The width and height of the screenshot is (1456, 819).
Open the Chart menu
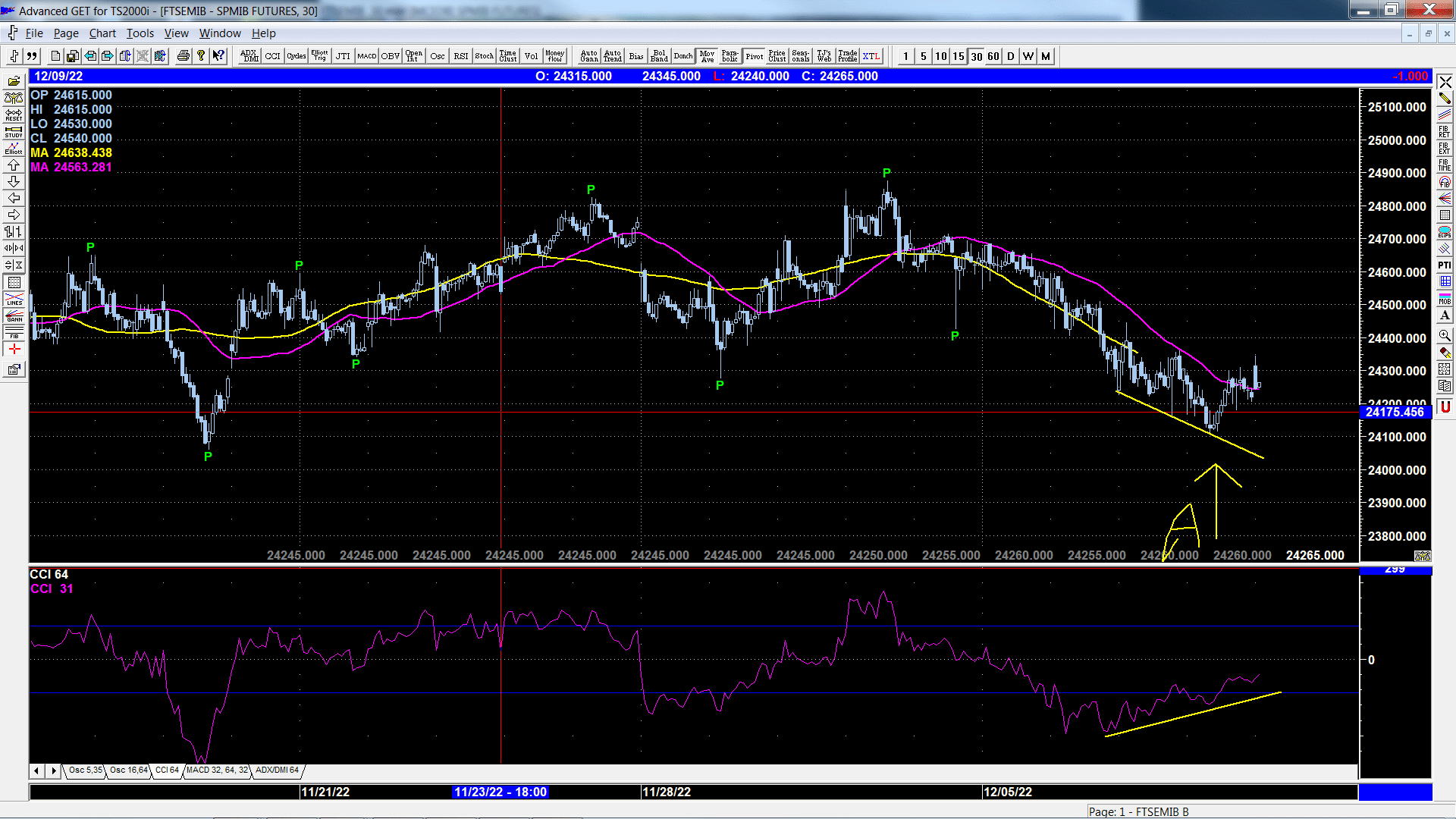tap(102, 33)
